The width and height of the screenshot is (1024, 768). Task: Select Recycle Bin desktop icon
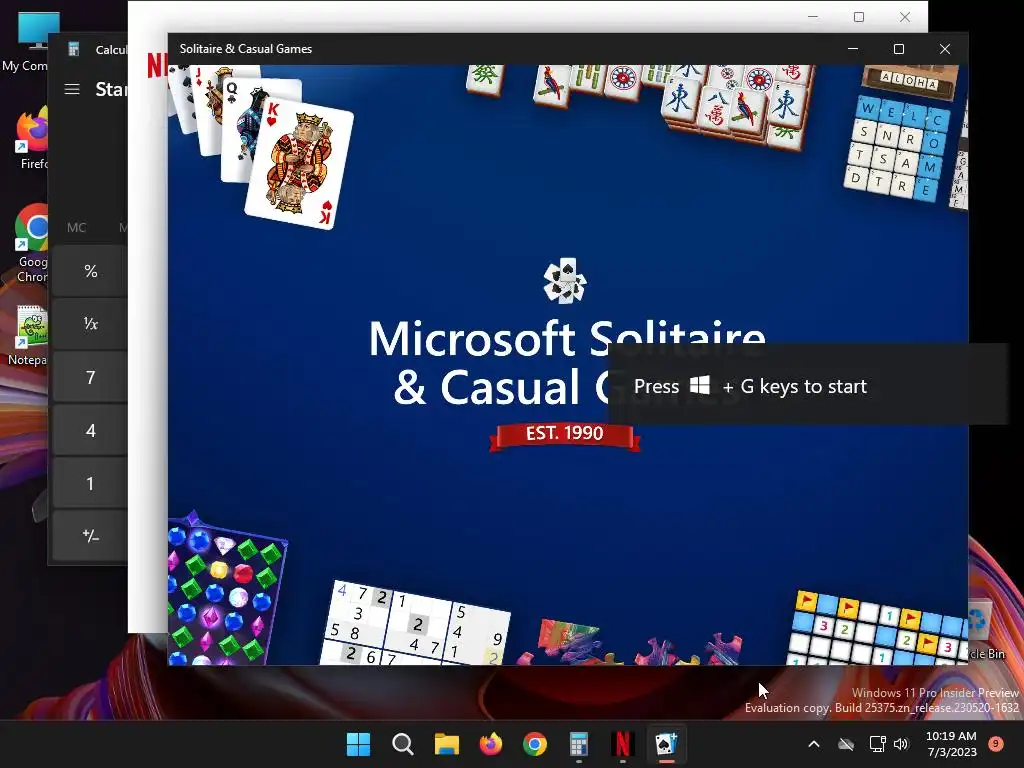[x=985, y=630]
